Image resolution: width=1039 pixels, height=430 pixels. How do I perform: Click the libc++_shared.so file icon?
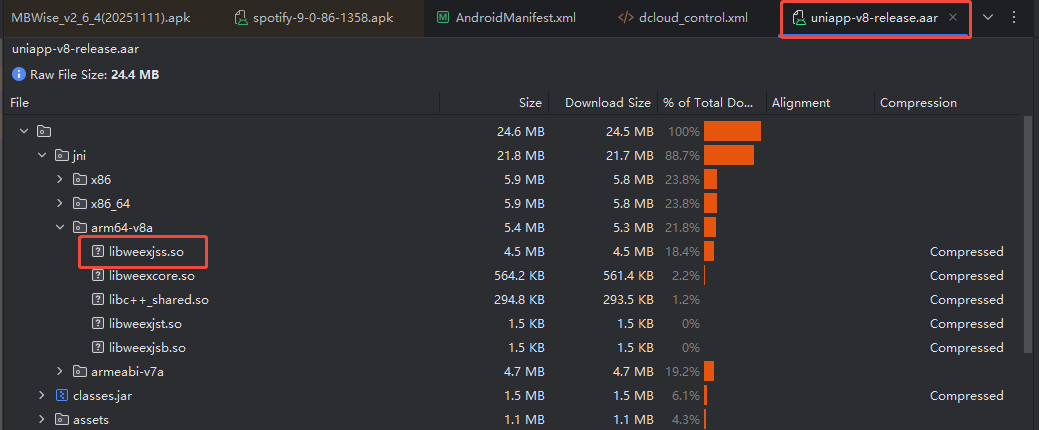click(x=98, y=299)
